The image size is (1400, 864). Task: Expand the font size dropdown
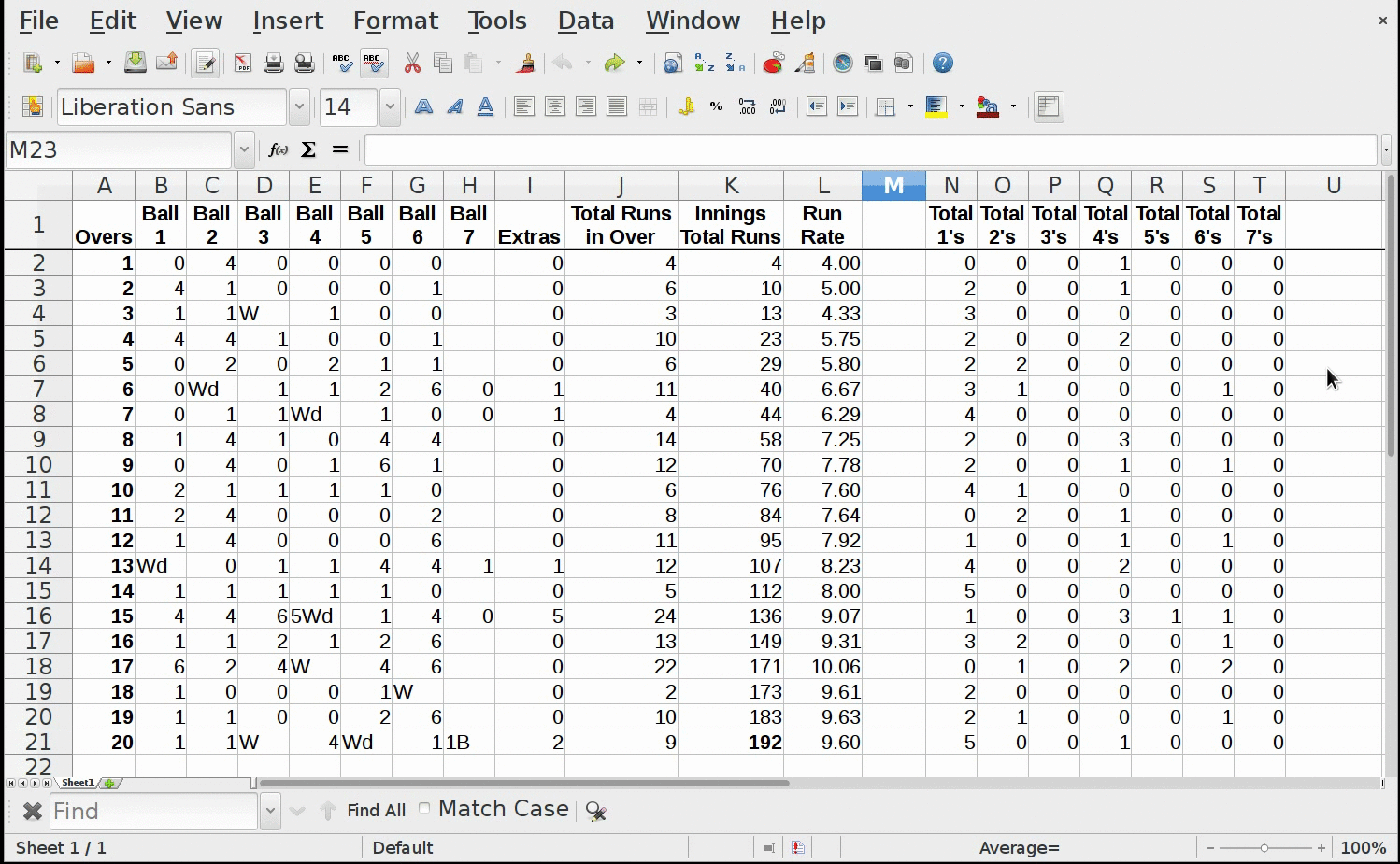tap(390, 107)
